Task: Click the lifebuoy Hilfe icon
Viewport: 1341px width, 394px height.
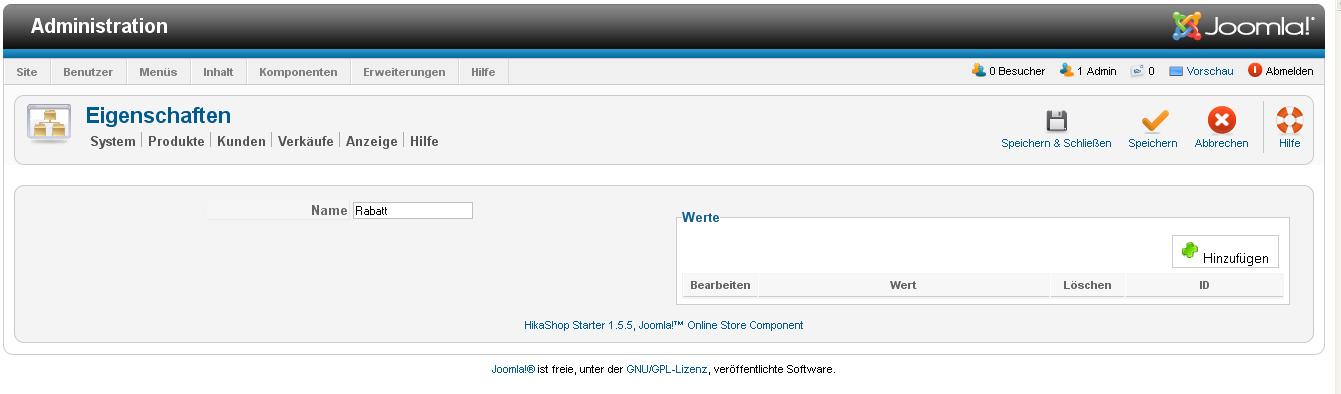Action: tap(1289, 121)
